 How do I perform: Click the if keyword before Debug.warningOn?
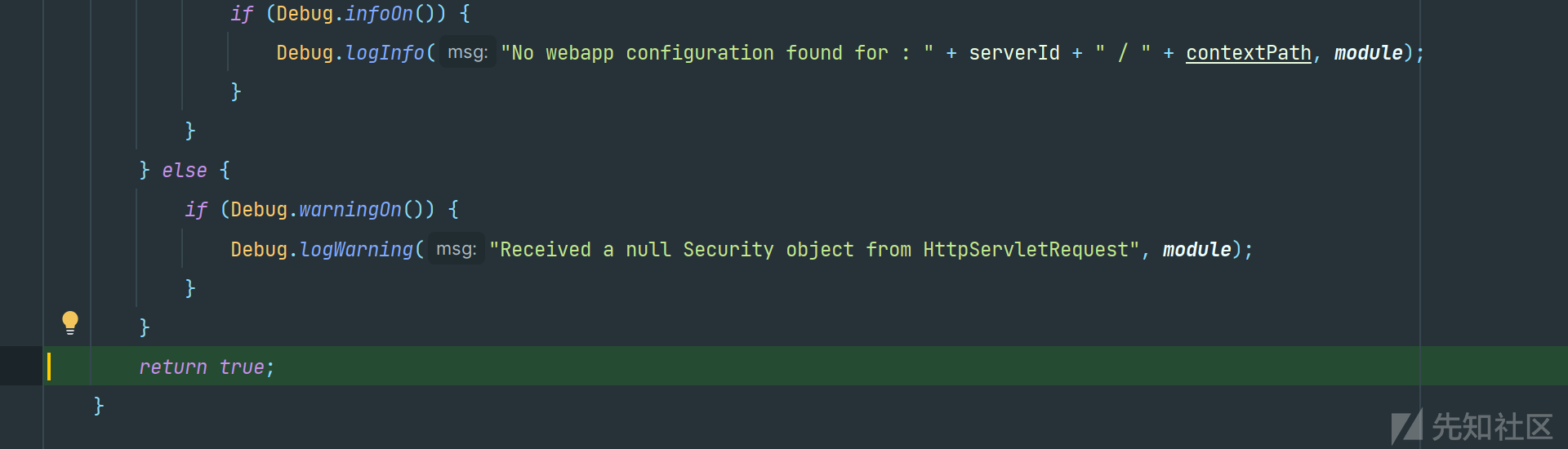[196, 210]
